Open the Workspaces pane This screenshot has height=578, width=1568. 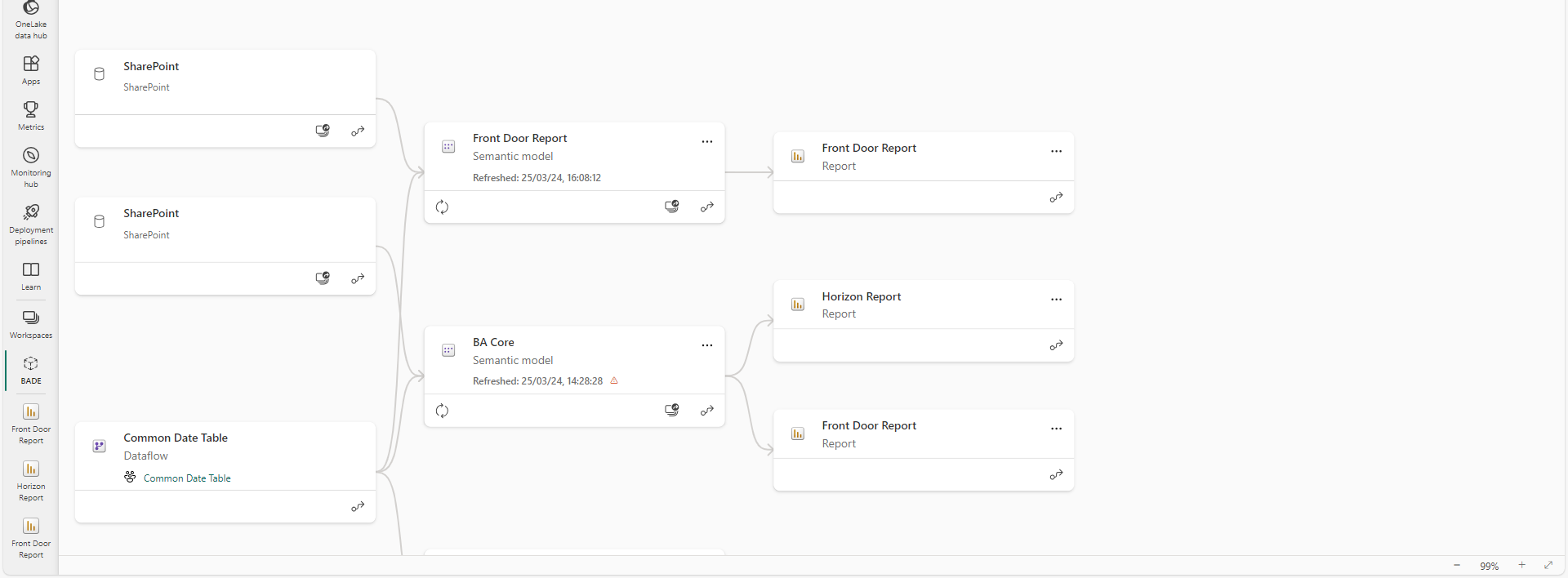31,324
